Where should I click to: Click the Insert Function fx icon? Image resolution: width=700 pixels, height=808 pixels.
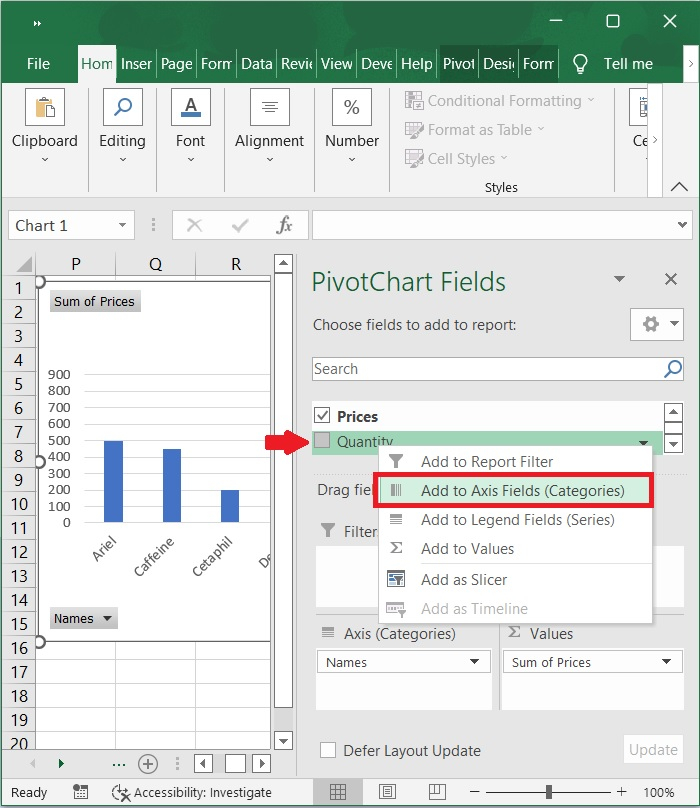[x=284, y=225]
